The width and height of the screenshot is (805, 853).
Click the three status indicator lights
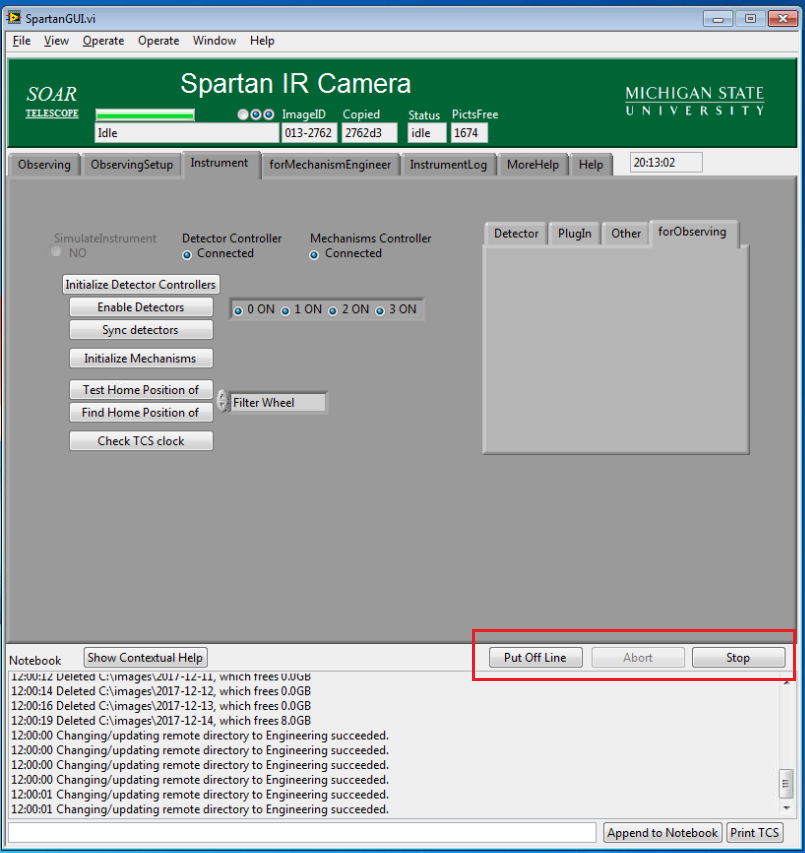pos(256,115)
